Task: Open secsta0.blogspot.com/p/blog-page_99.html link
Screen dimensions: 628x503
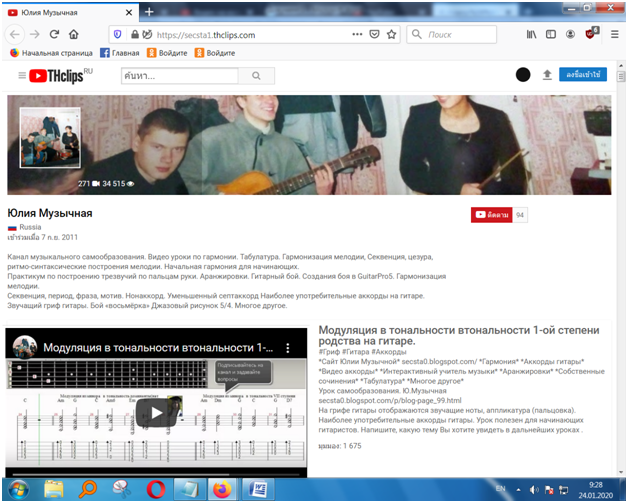Action: point(390,400)
